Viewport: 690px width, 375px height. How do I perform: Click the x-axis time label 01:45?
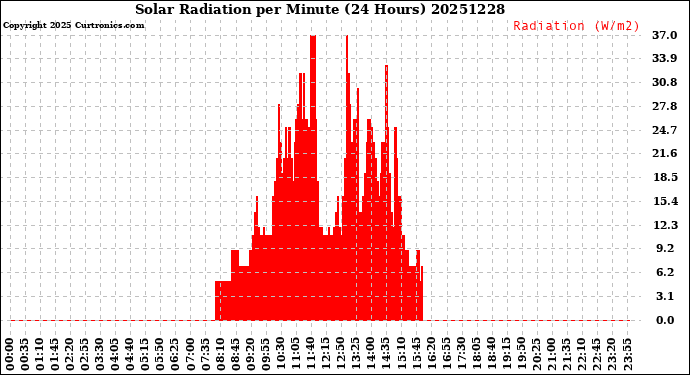click(55, 355)
